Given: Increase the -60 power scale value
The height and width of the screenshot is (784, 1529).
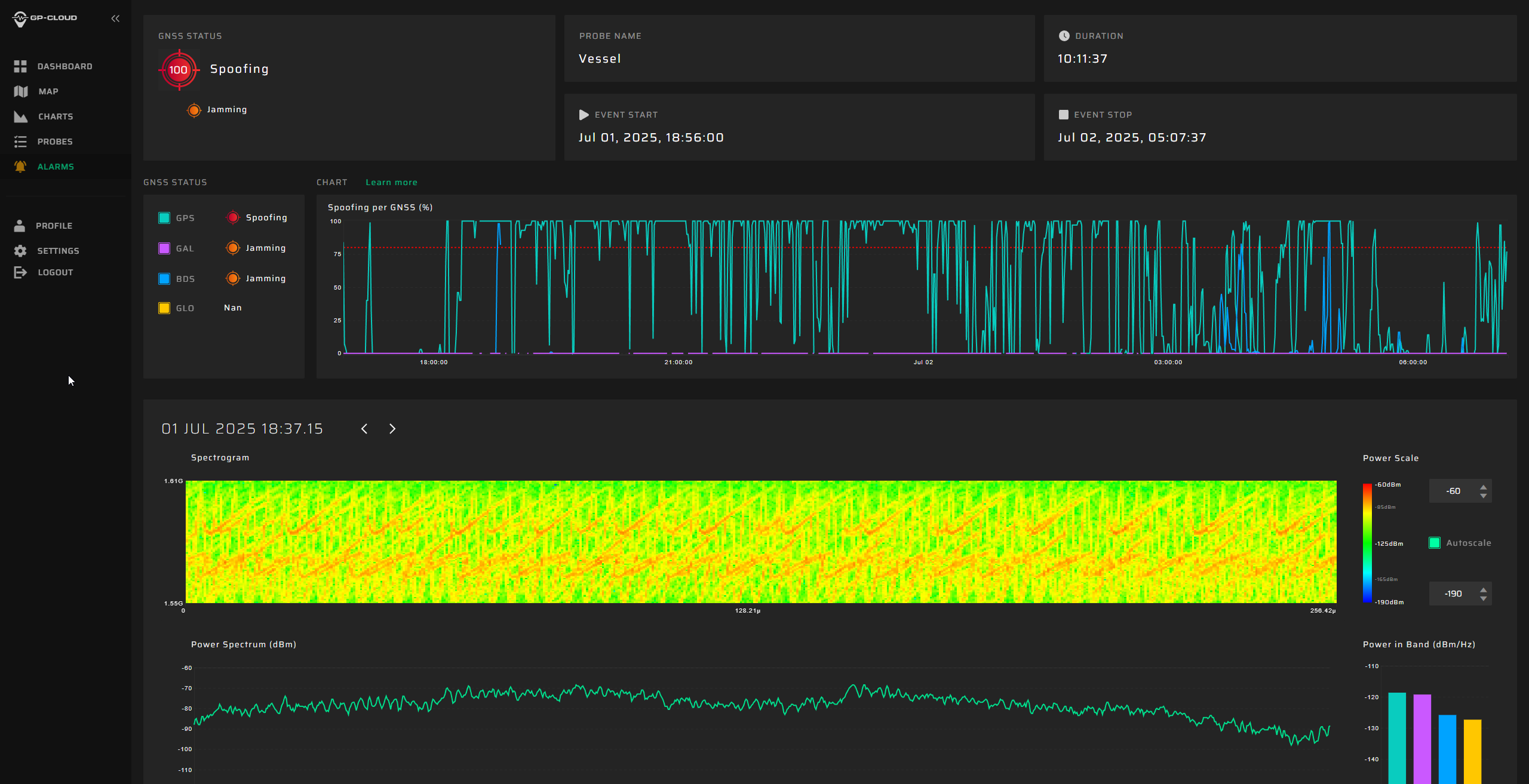Looking at the screenshot, I should pos(1484,487).
